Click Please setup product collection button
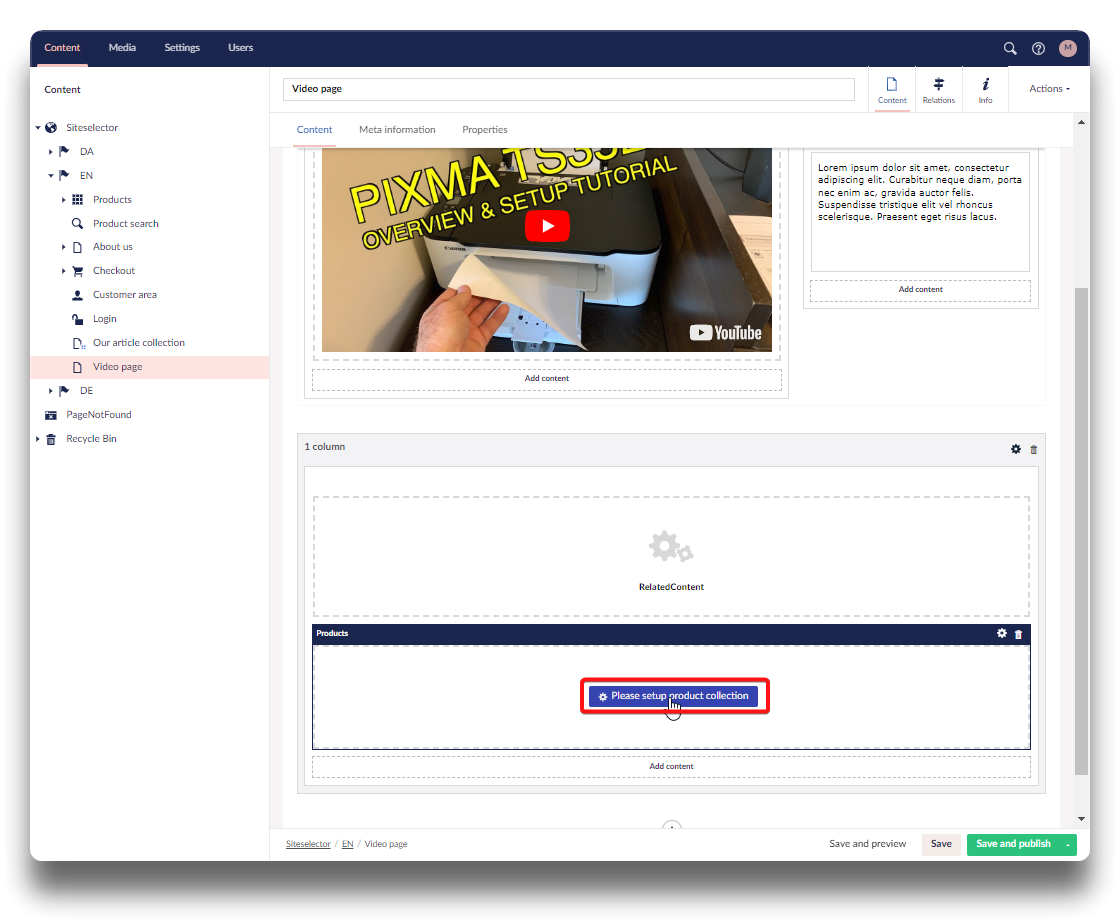1120x923 pixels. (673, 696)
